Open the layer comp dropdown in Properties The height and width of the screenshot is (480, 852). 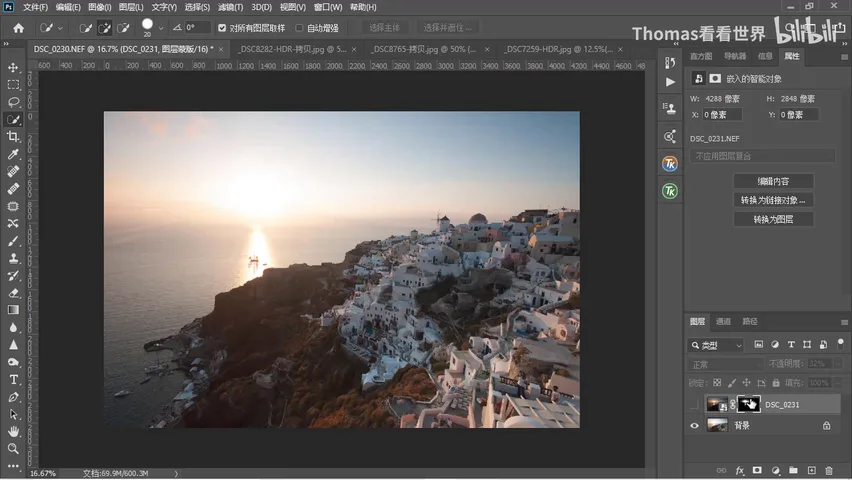pyautogui.click(x=762, y=156)
